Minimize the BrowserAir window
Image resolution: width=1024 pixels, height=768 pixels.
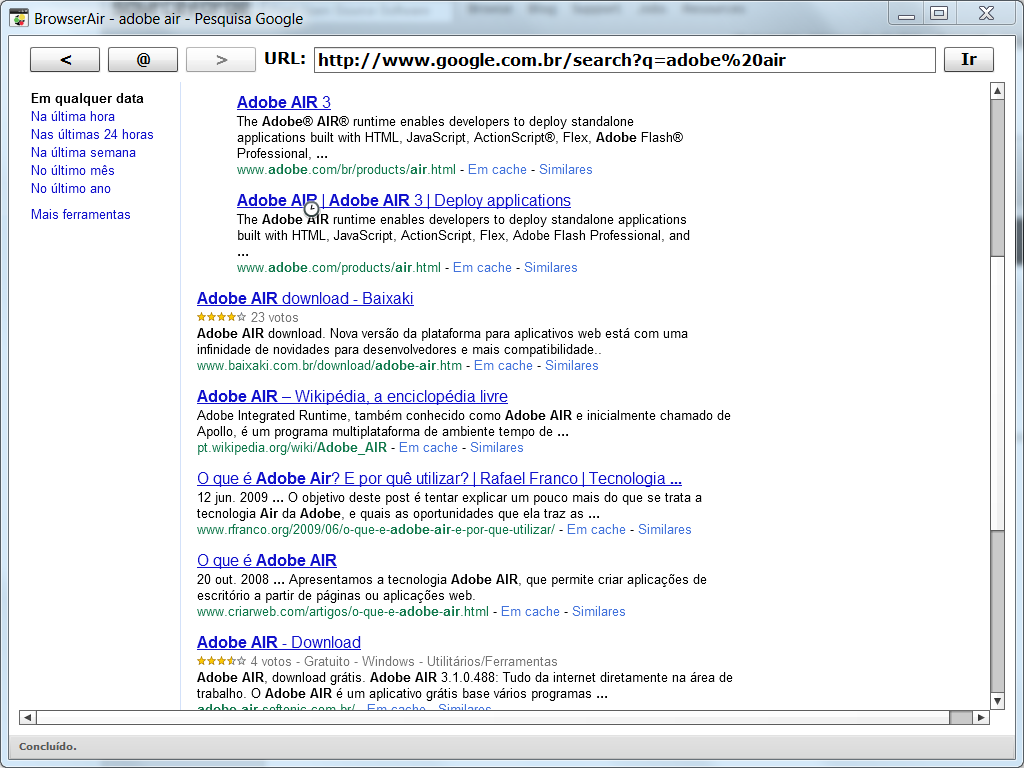pyautogui.click(x=906, y=13)
